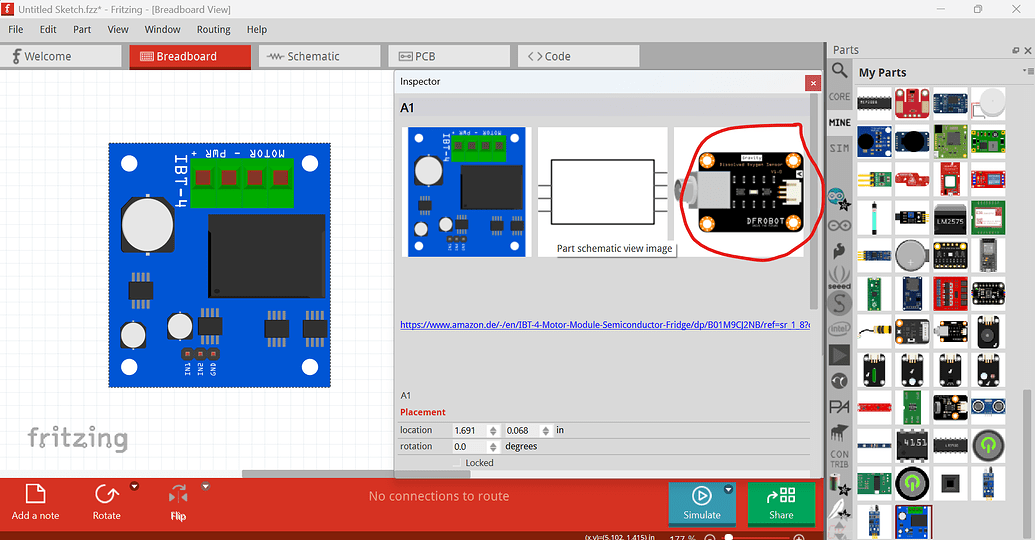The height and width of the screenshot is (540, 1035).
Task: Click the Flip button
Action: (178, 502)
